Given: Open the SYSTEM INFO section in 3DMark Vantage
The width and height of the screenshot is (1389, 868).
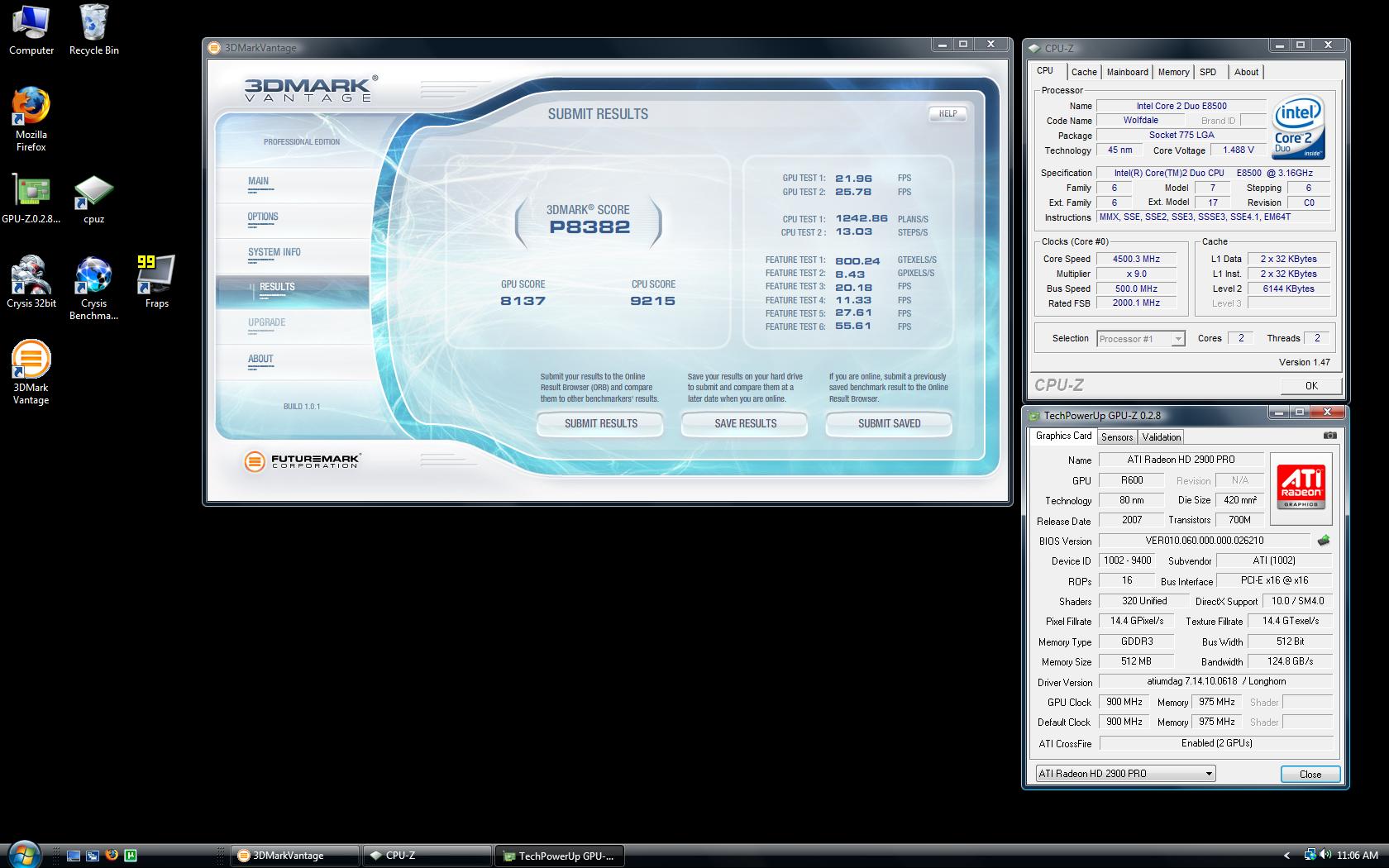Looking at the screenshot, I should pos(292,256).
